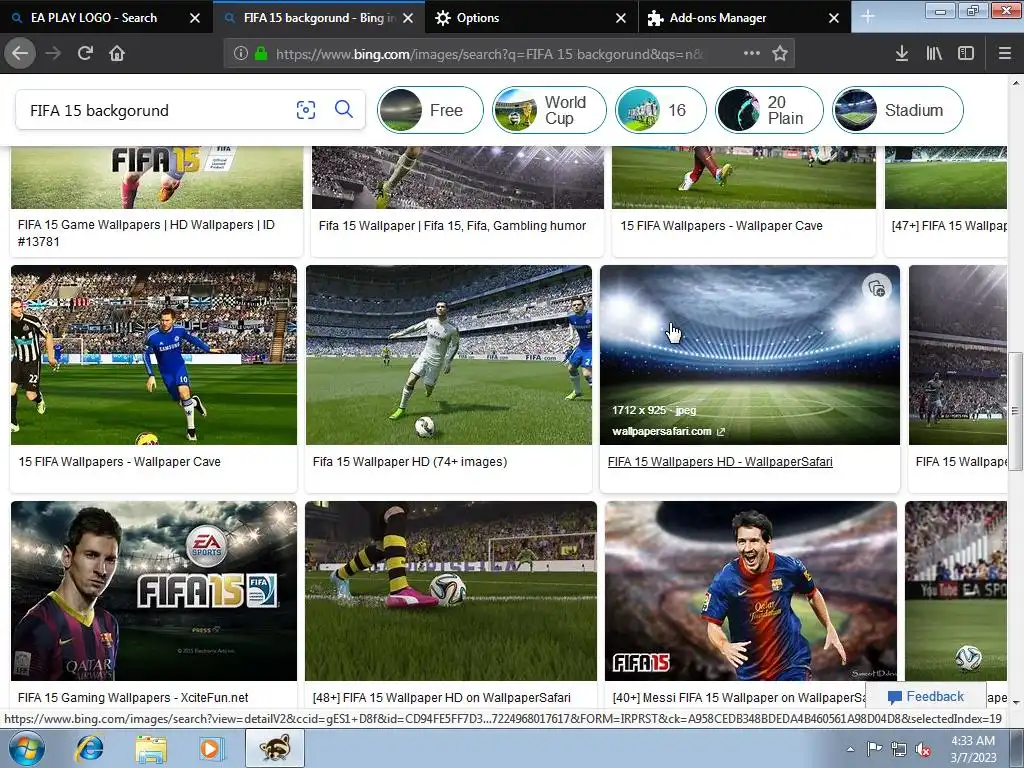Click the blue search magnifier icon
The height and width of the screenshot is (768, 1024).
(x=344, y=110)
